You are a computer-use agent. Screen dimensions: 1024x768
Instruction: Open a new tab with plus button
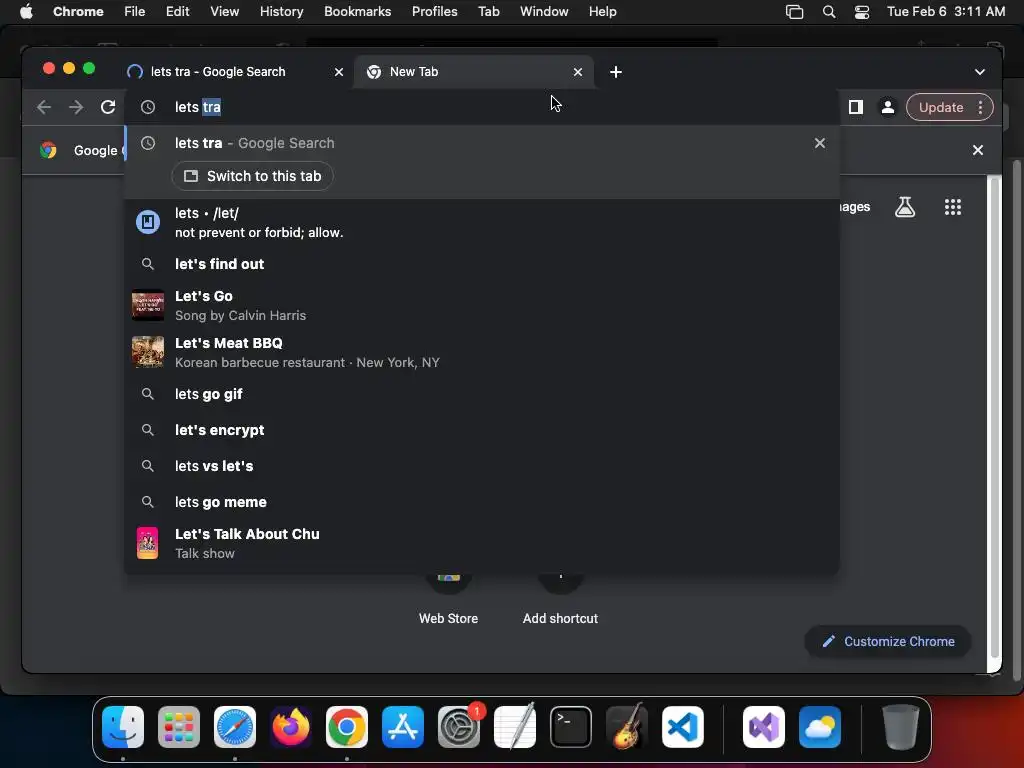pos(616,72)
